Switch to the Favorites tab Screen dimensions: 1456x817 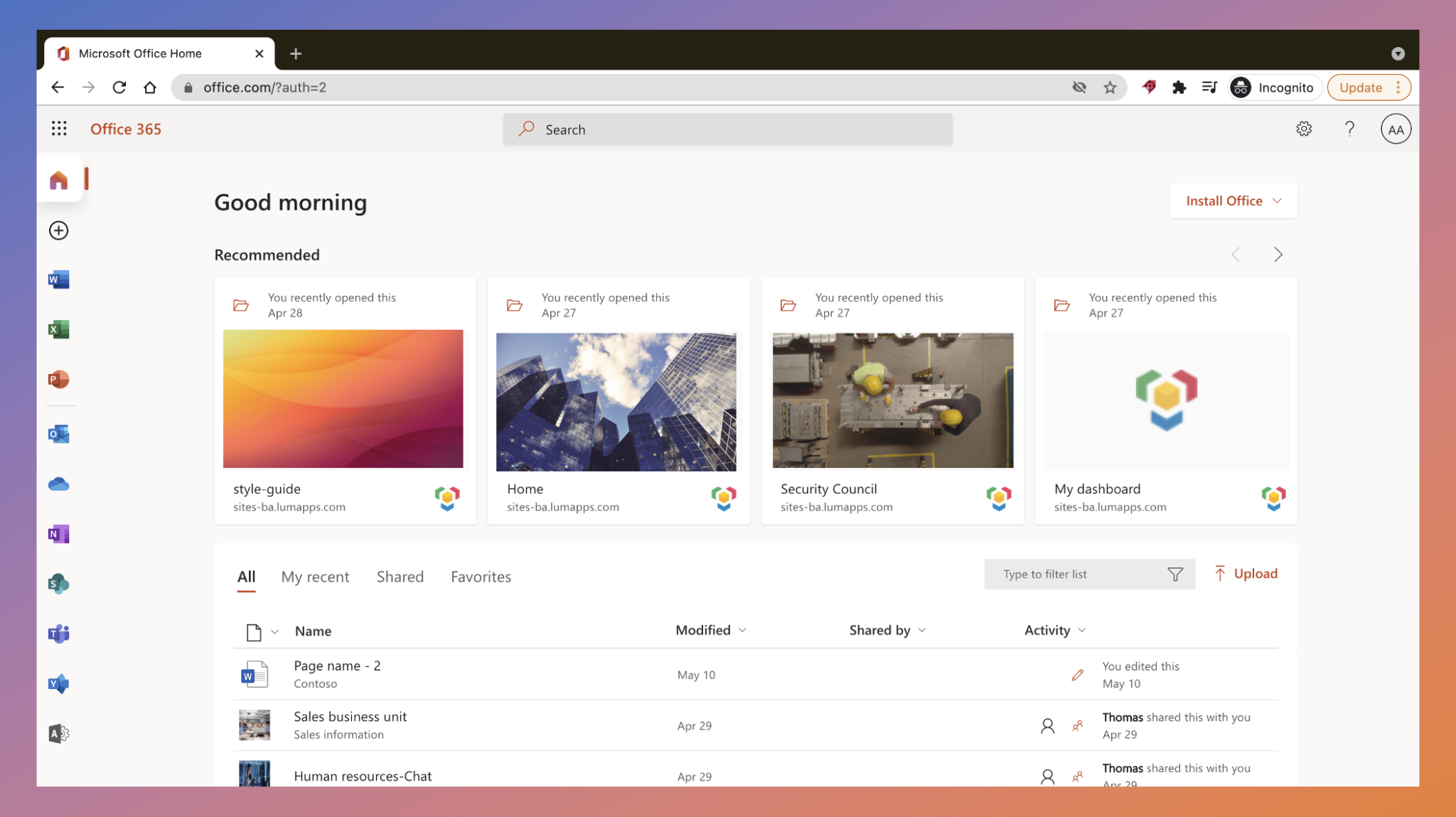point(481,577)
